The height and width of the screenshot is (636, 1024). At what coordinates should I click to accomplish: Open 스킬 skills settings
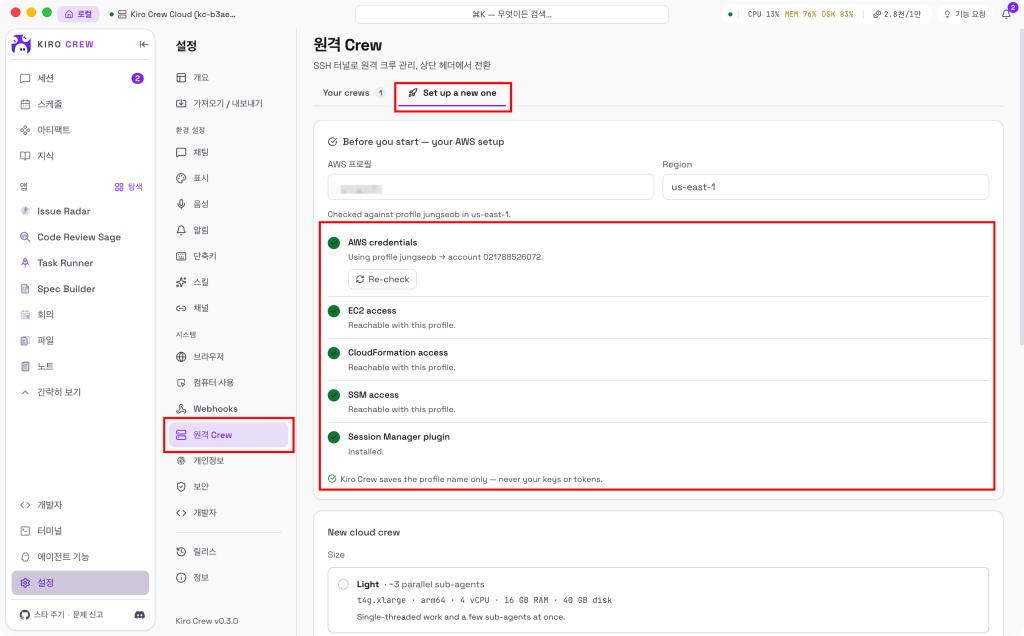tap(228, 281)
